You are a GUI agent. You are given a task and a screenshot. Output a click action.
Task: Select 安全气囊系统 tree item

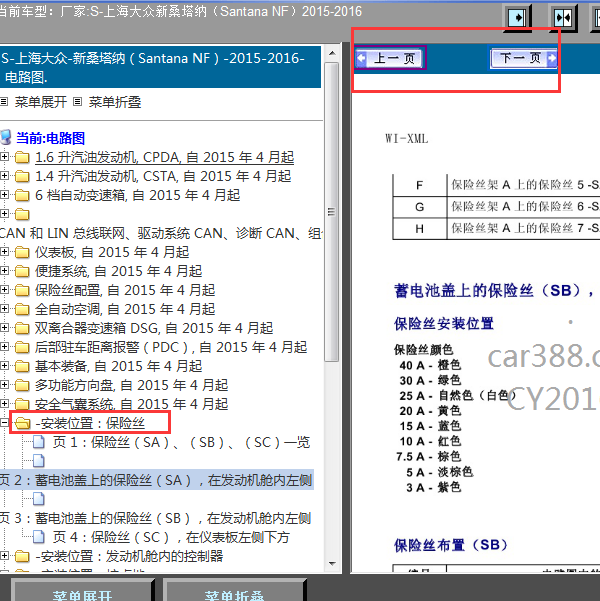tap(132, 404)
